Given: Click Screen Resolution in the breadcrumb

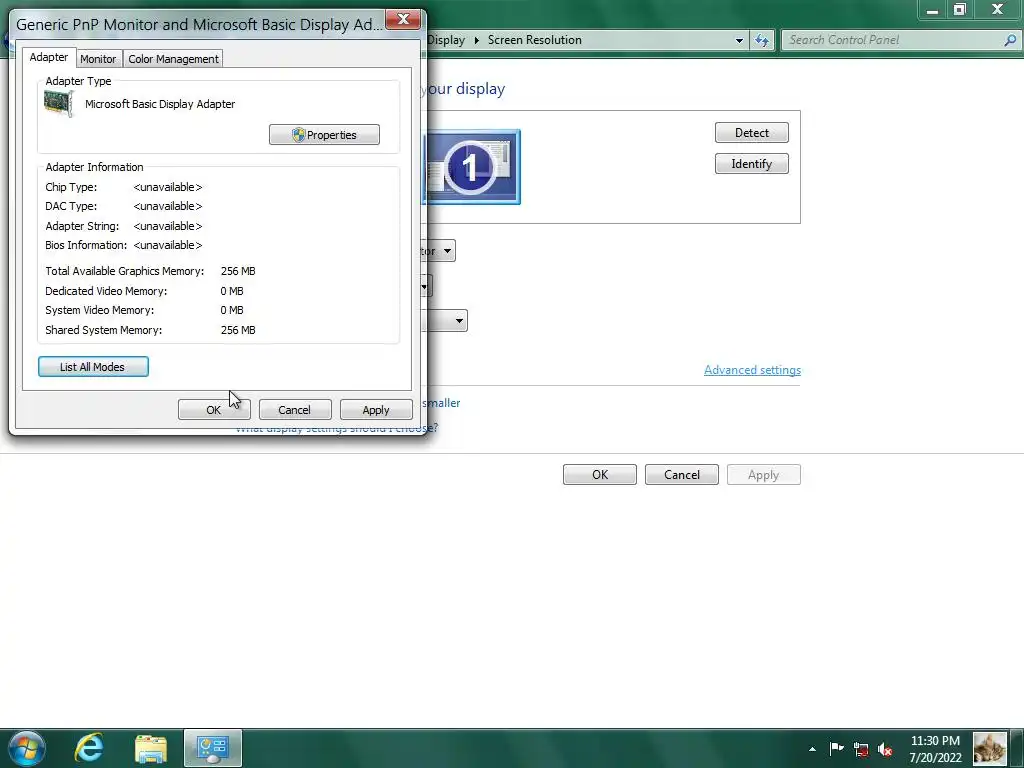Looking at the screenshot, I should [x=534, y=40].
